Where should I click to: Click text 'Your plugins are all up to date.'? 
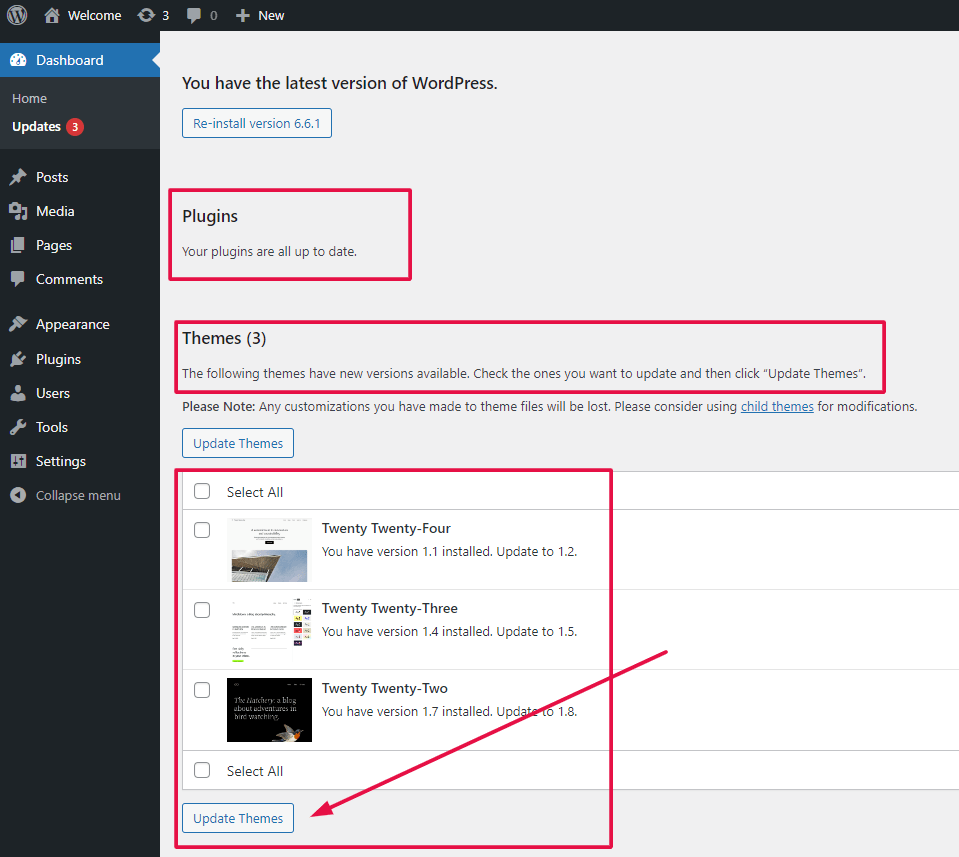coord(269,251)
